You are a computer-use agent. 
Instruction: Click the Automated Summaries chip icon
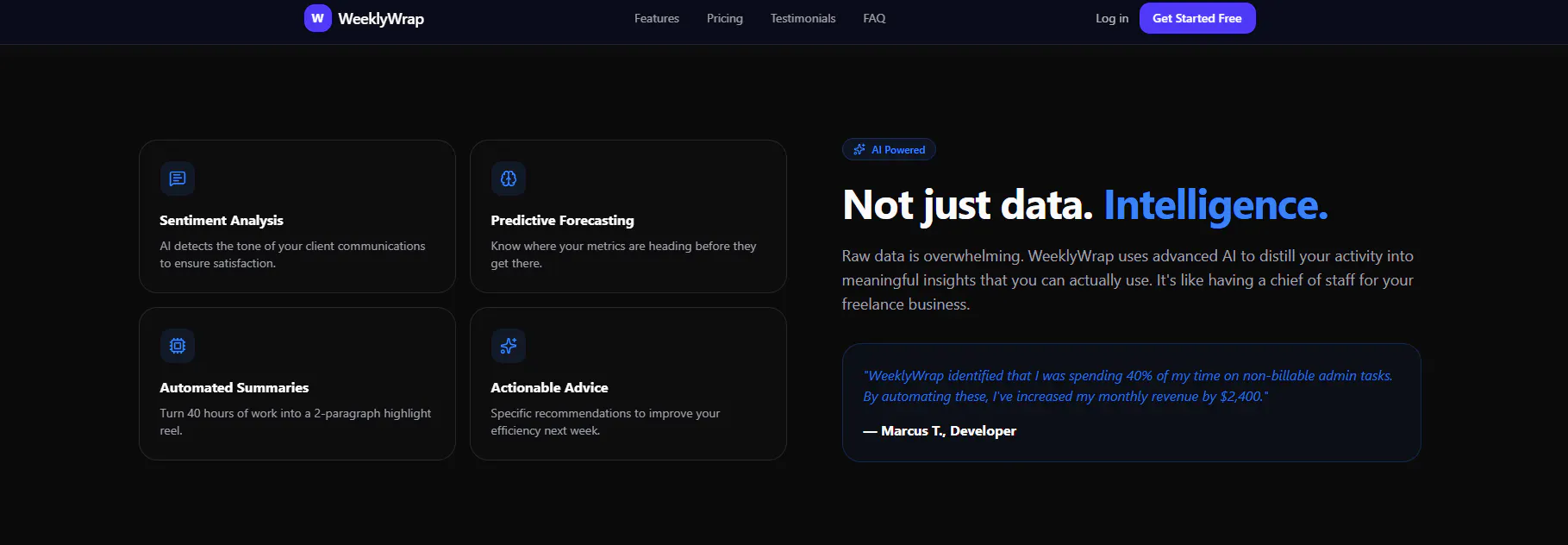[178, 346]
